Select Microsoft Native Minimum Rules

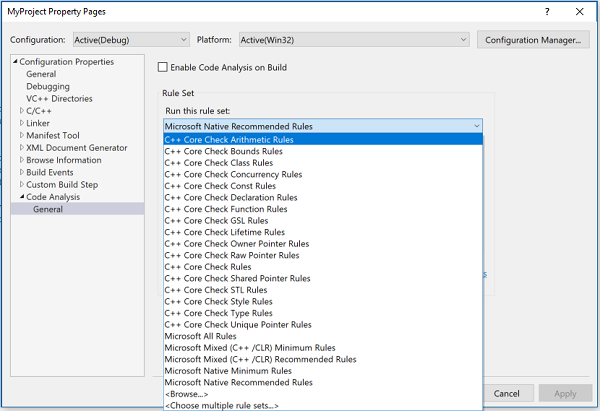[x=228, y=371]
